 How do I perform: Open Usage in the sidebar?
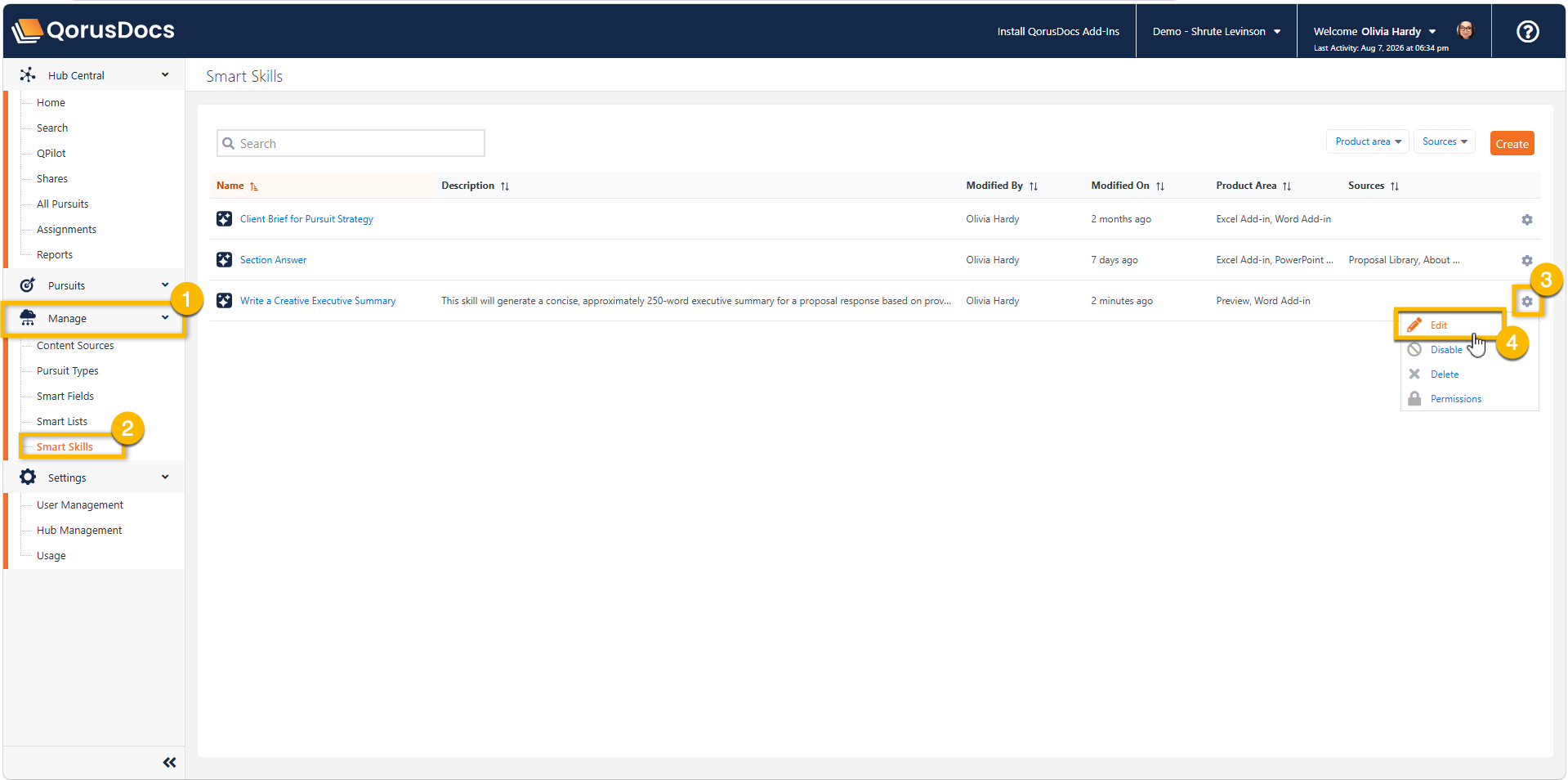point(51,555)
